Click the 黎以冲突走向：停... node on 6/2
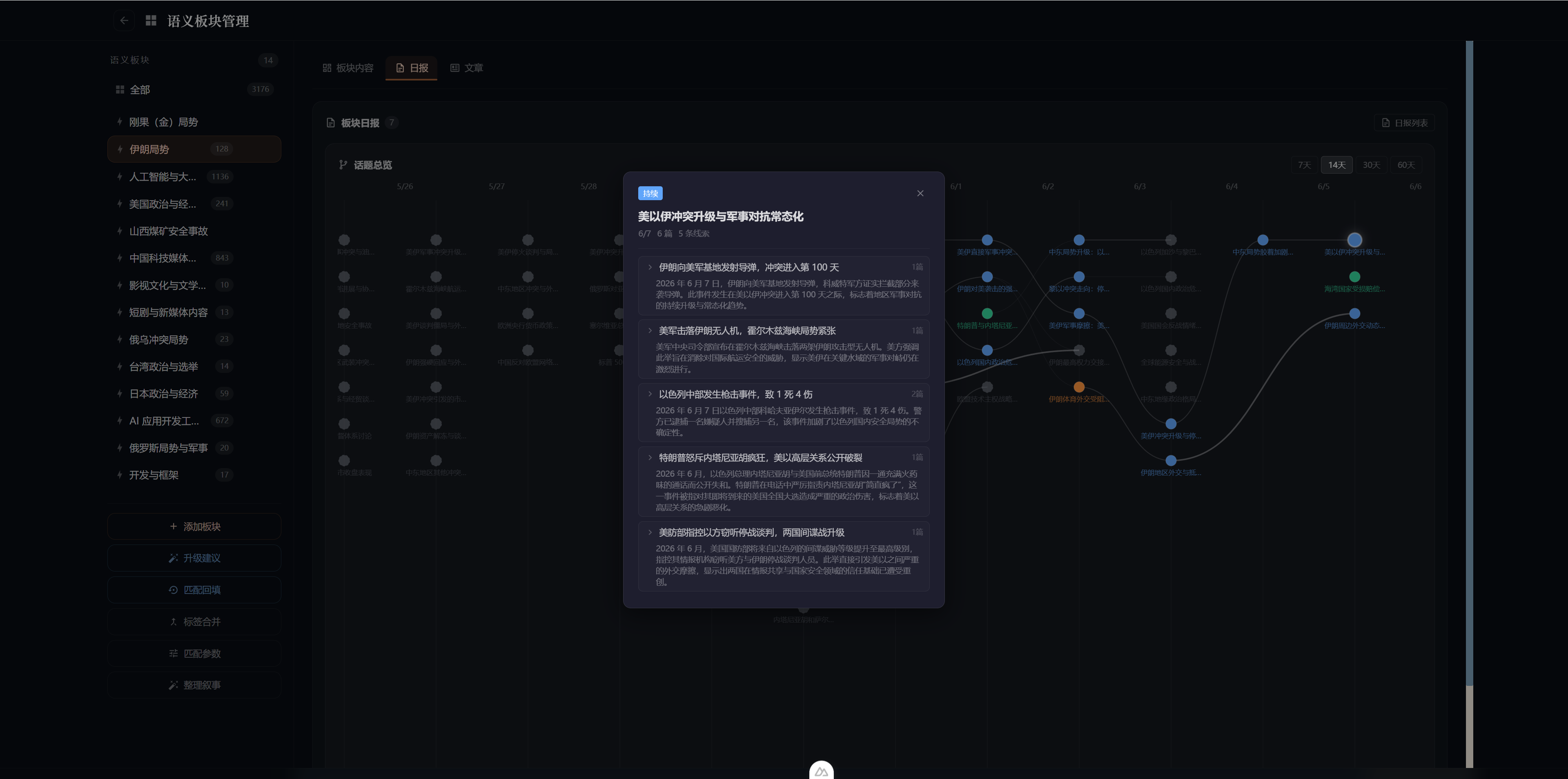The image size is (1568, 779). [1078, 277]
